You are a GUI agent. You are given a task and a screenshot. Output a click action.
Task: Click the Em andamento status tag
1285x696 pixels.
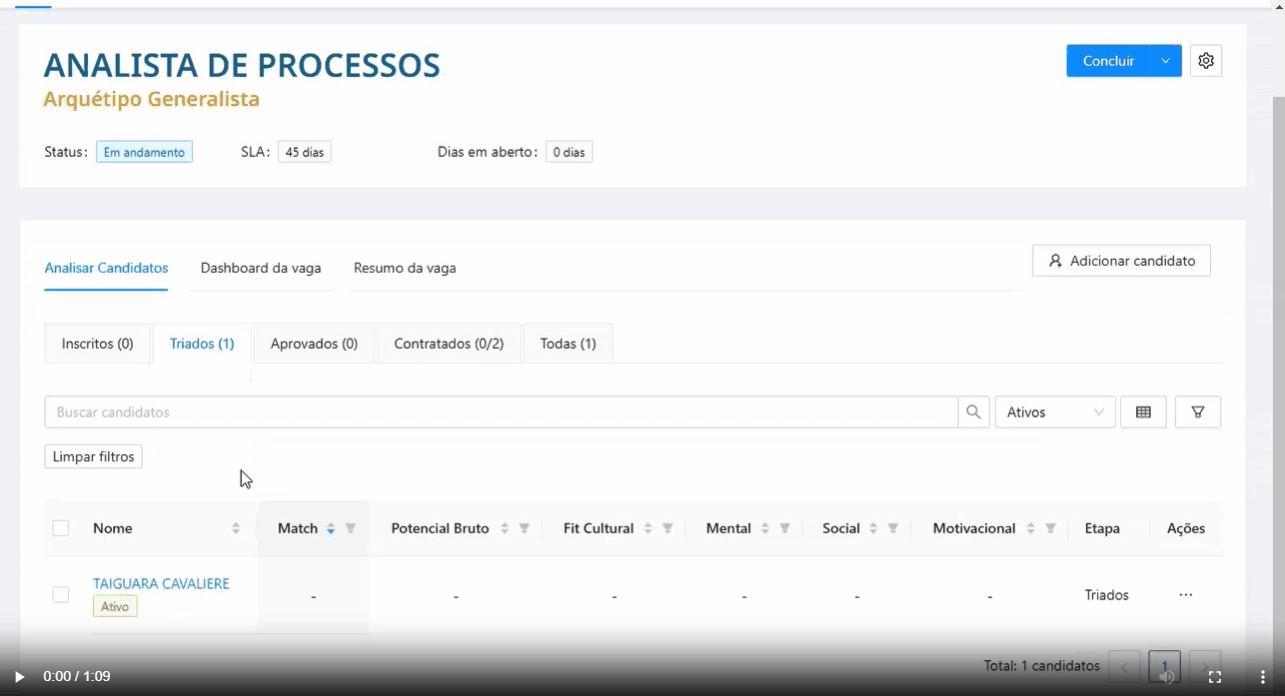click(x=144, y=152)
